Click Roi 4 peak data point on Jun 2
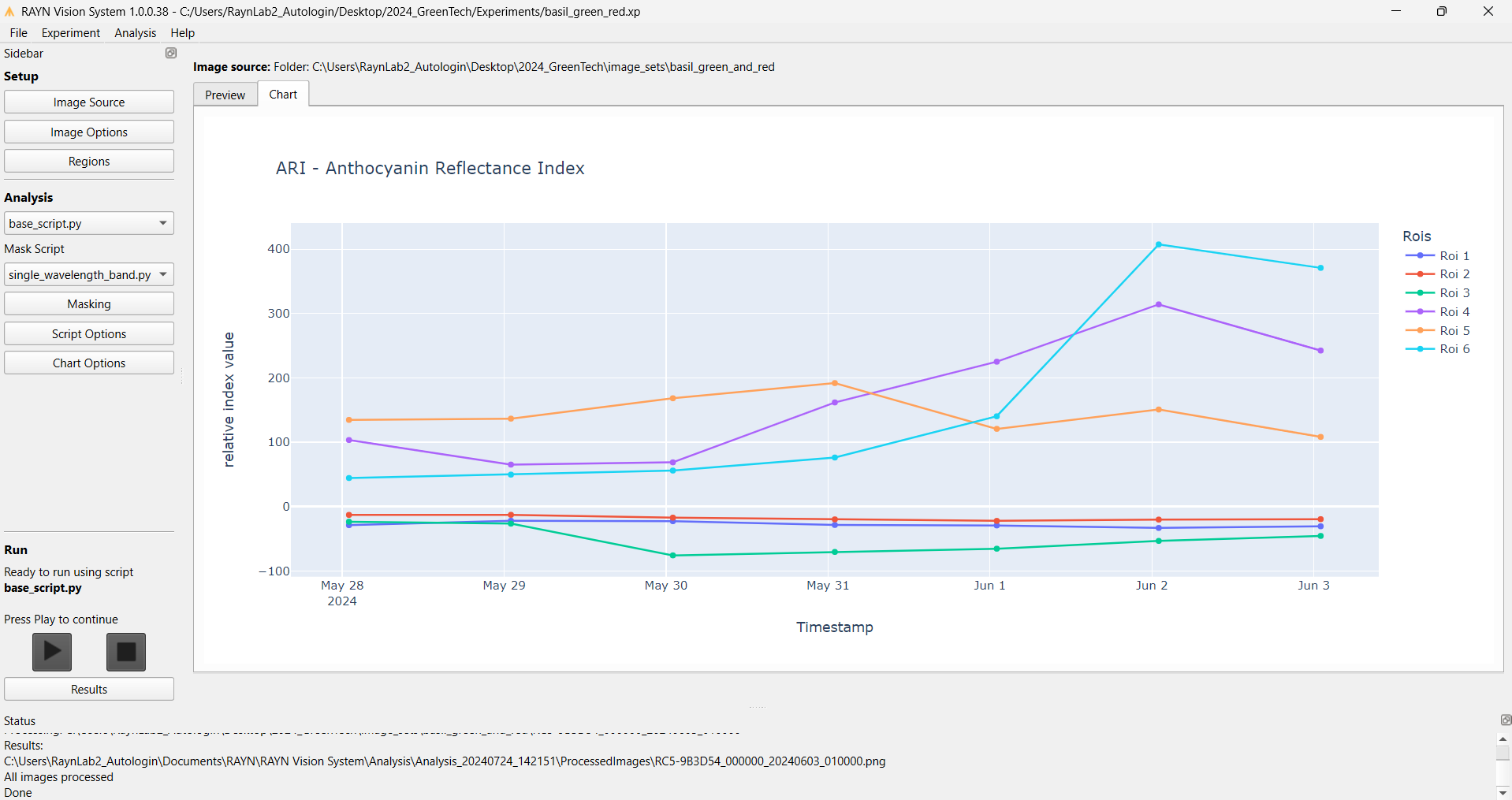This screenshot has width=1512, height=800. [x=1158, y=304]
